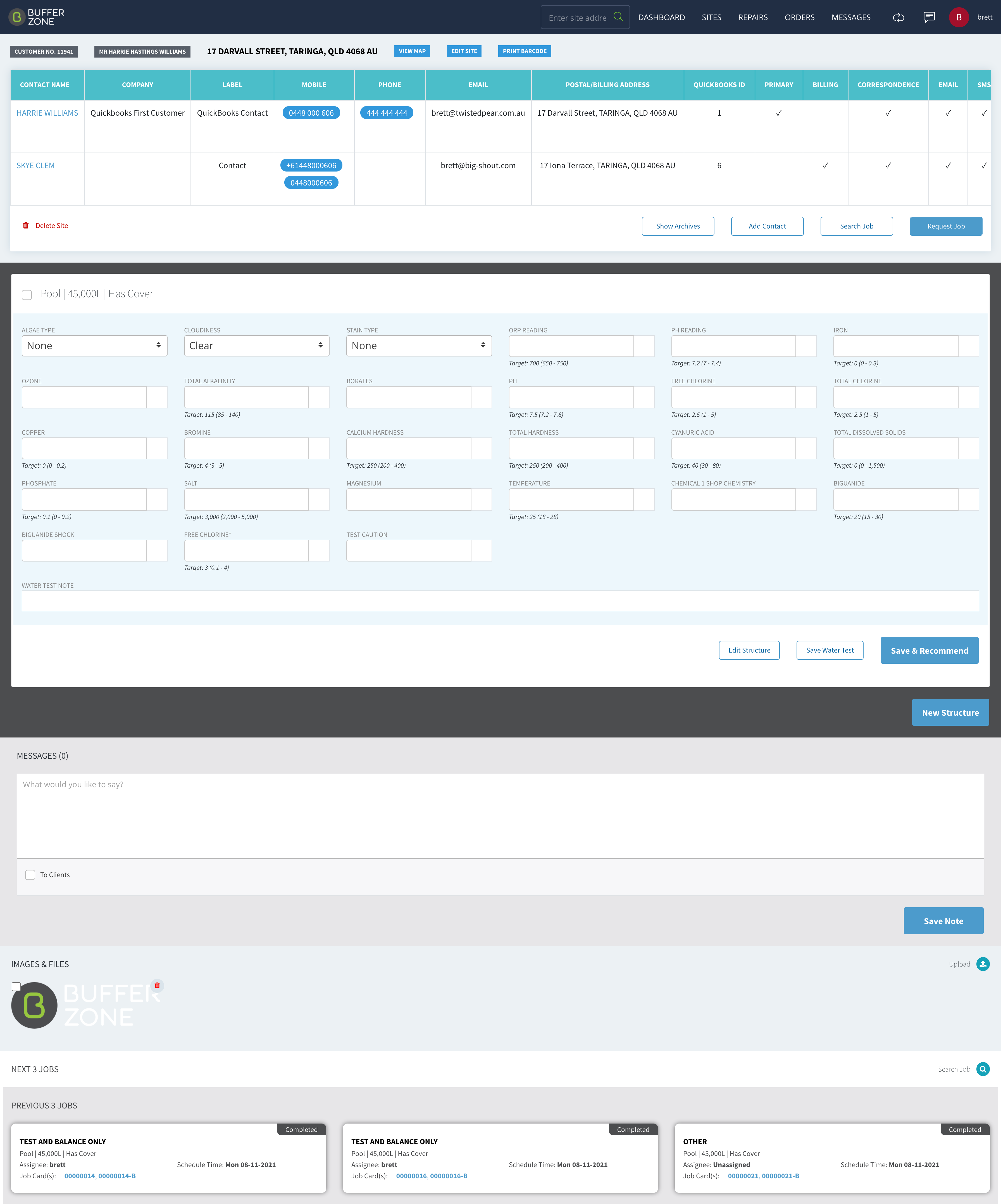Click the Cyanuric Acid input field
This screenshot has height=1204, width=1001.
point(733,448)
